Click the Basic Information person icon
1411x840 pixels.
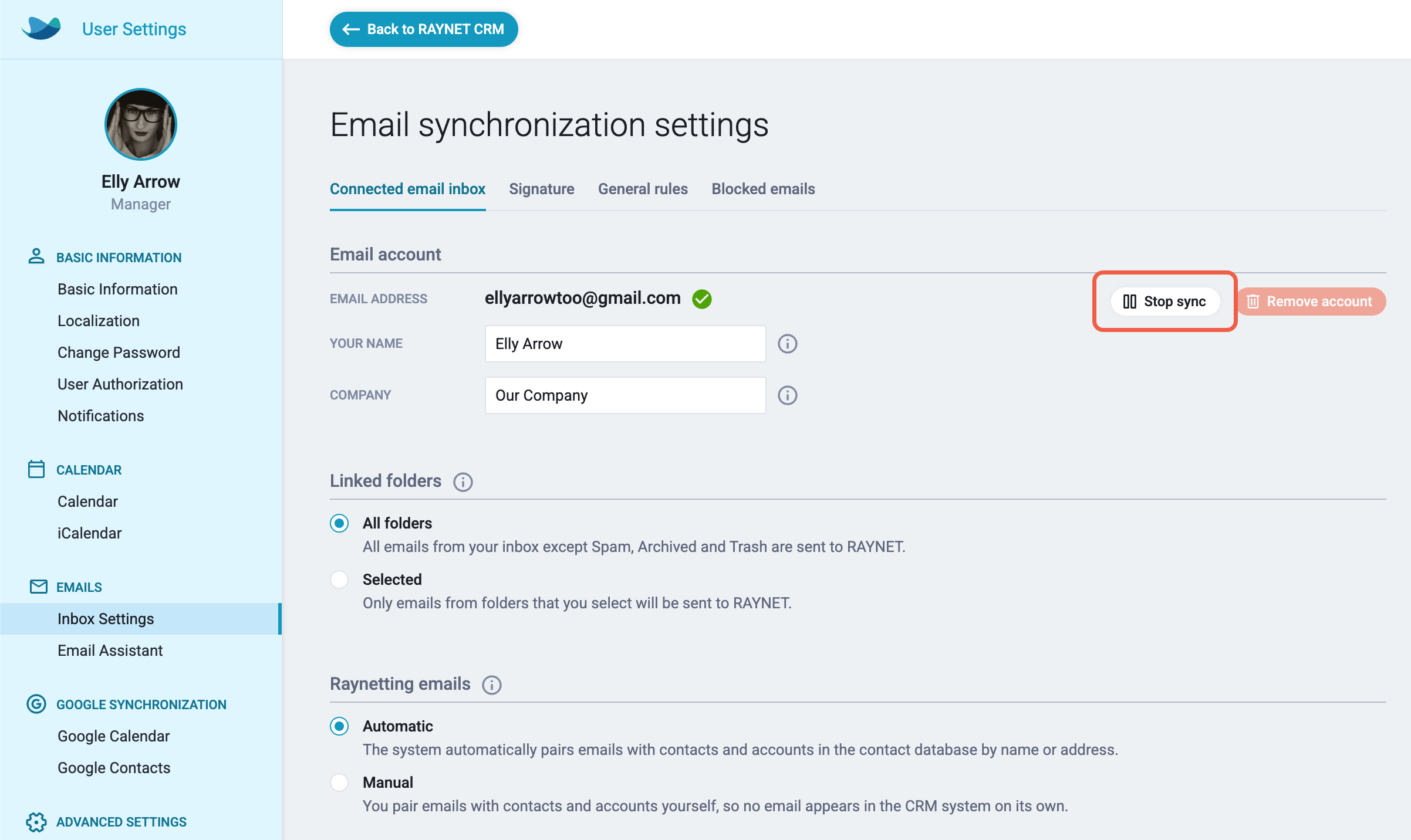[36, 256]
